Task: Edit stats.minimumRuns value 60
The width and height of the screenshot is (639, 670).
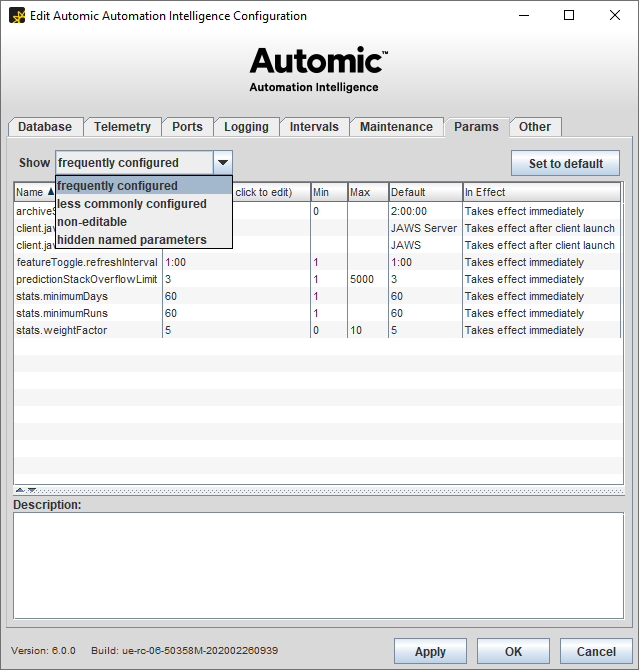Action: click(x=236, y=313)
